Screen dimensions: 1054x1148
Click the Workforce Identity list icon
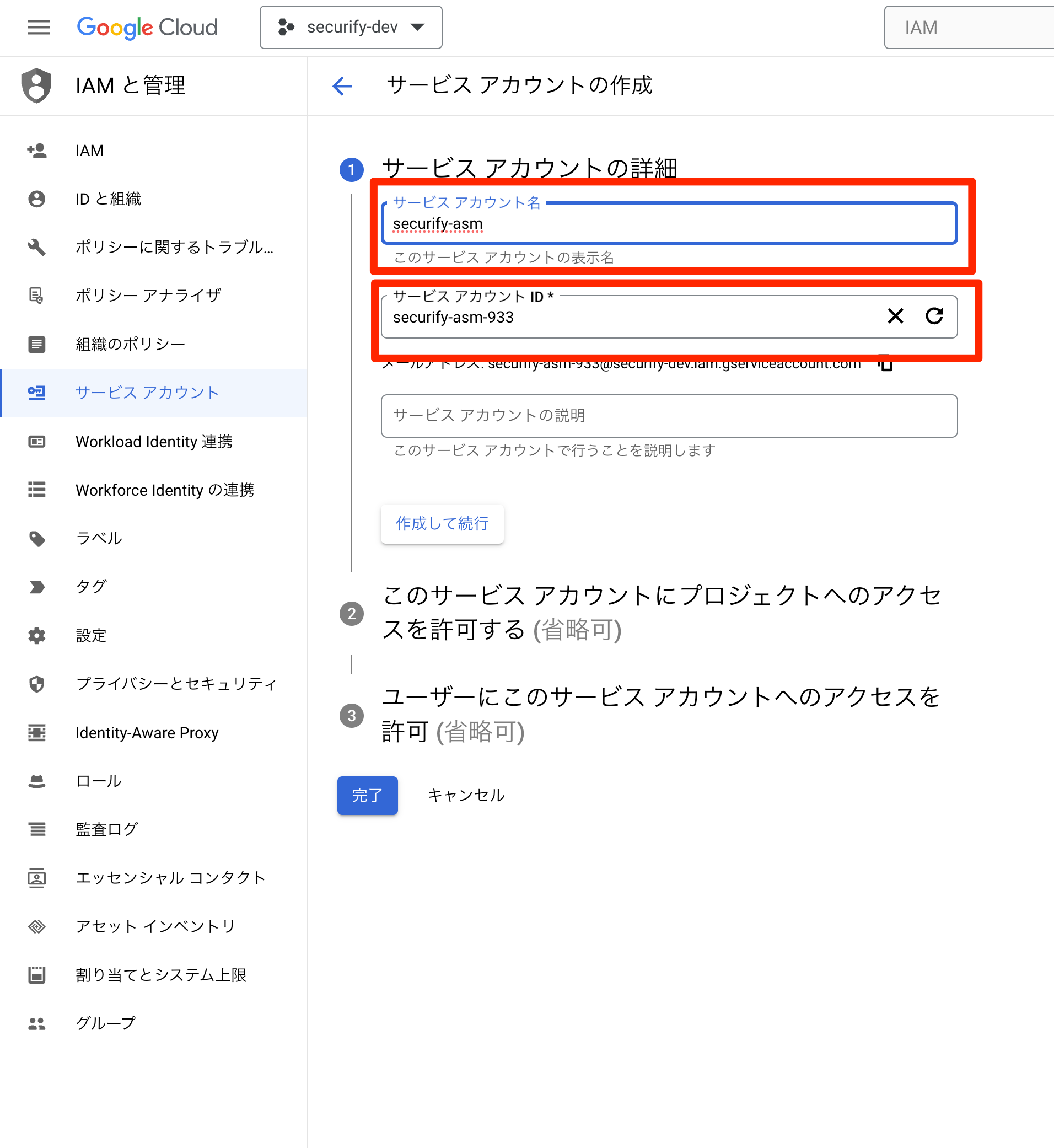click(36, 490)
